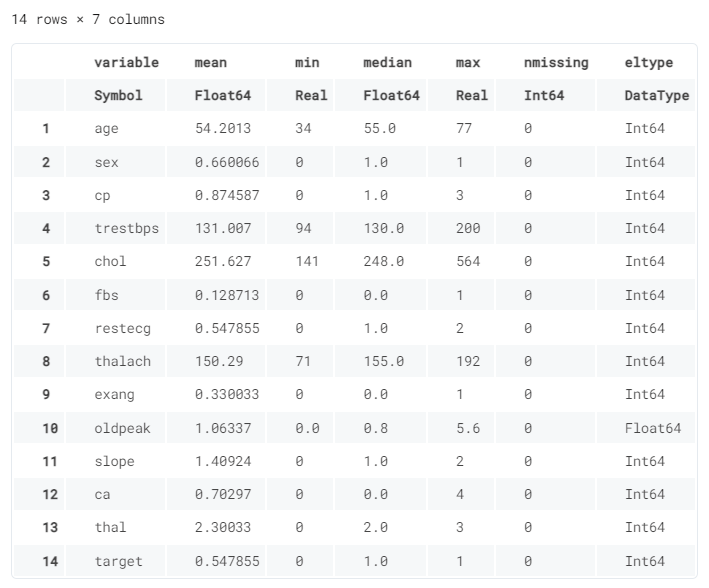This screenshot has width=709, height=588.
Task: Click row number 12
Action: click(x=50, y=494)
